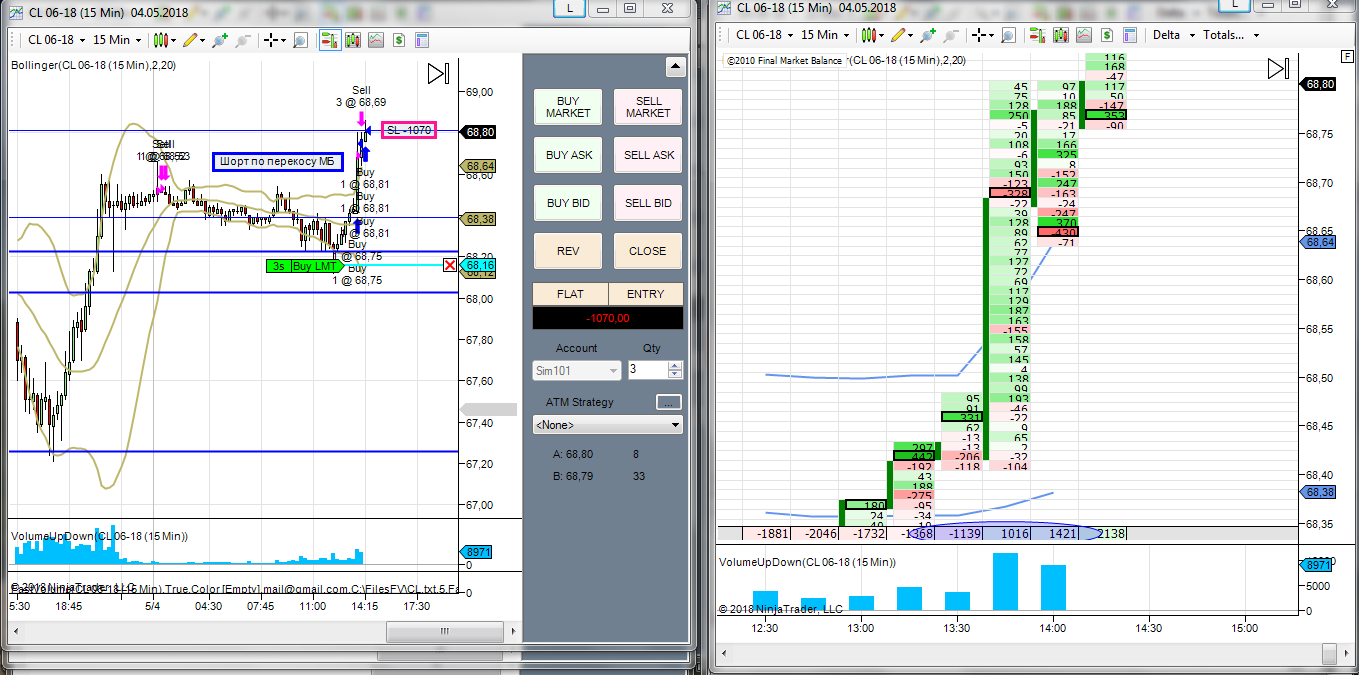1359x675 pixels.
Task: Open 15 Min interval dropdown in left chart
Action: tap(117, 40)
